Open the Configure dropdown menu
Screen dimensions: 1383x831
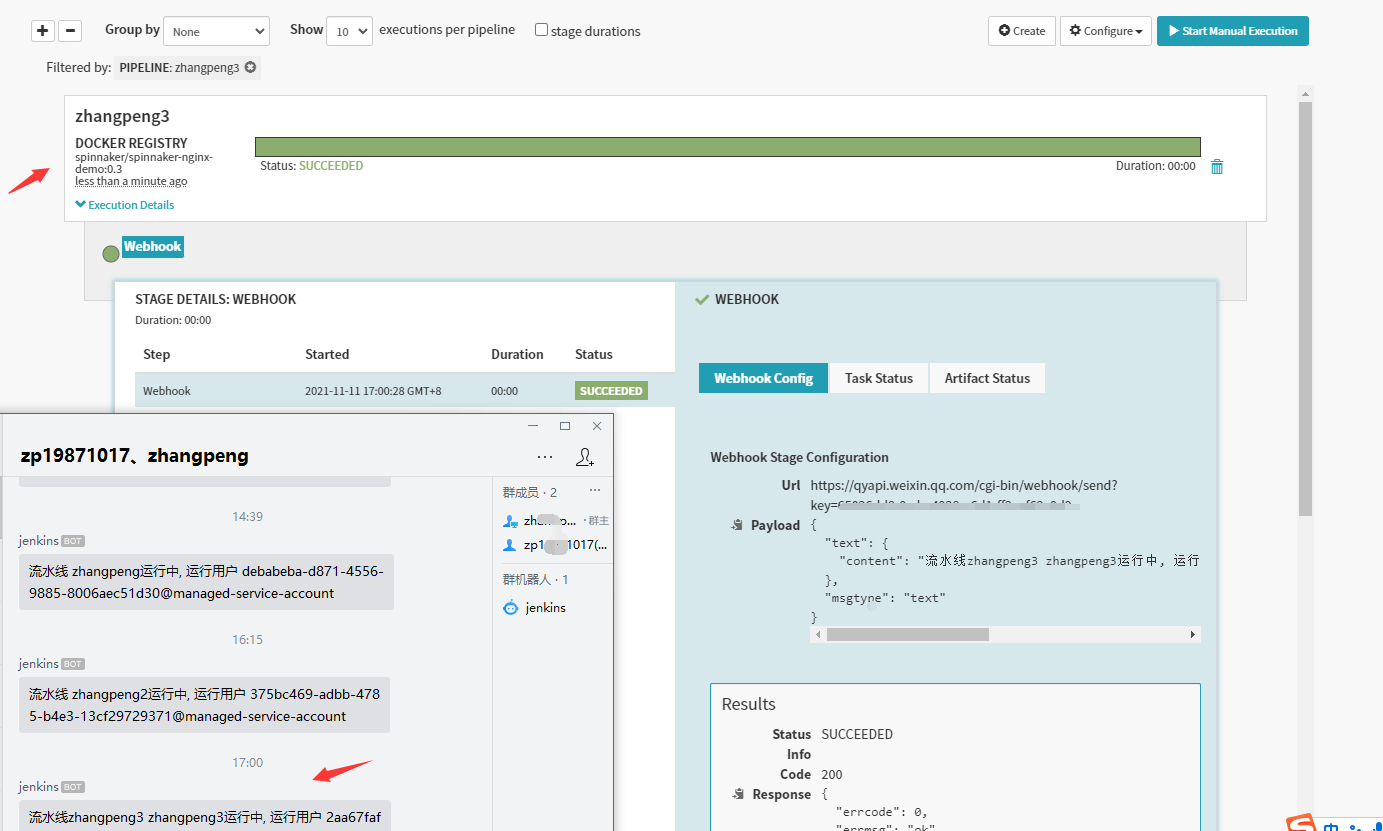coord(1106,31)
